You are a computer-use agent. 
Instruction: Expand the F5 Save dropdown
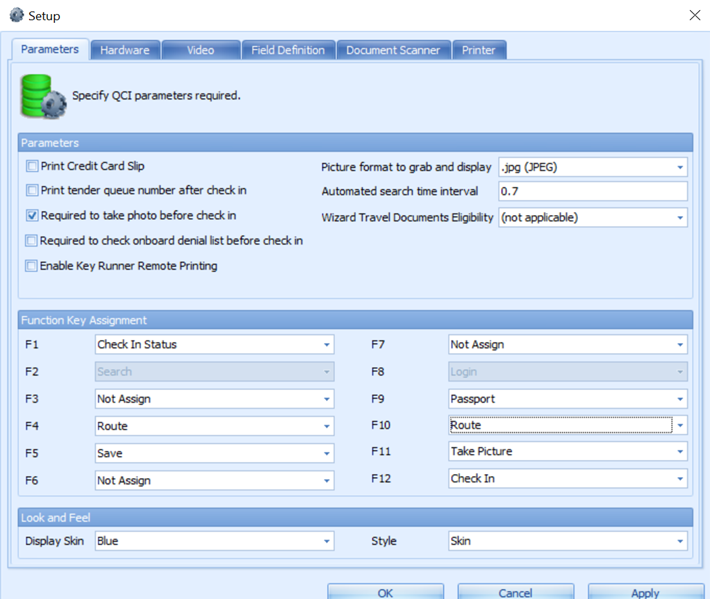pos(215,453)
